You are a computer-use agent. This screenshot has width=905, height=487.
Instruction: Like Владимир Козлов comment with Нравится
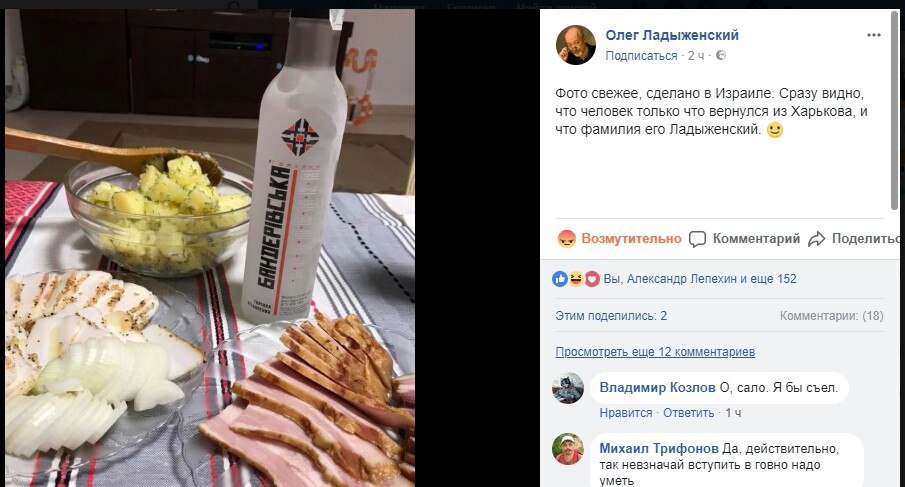tap(626, 413)
